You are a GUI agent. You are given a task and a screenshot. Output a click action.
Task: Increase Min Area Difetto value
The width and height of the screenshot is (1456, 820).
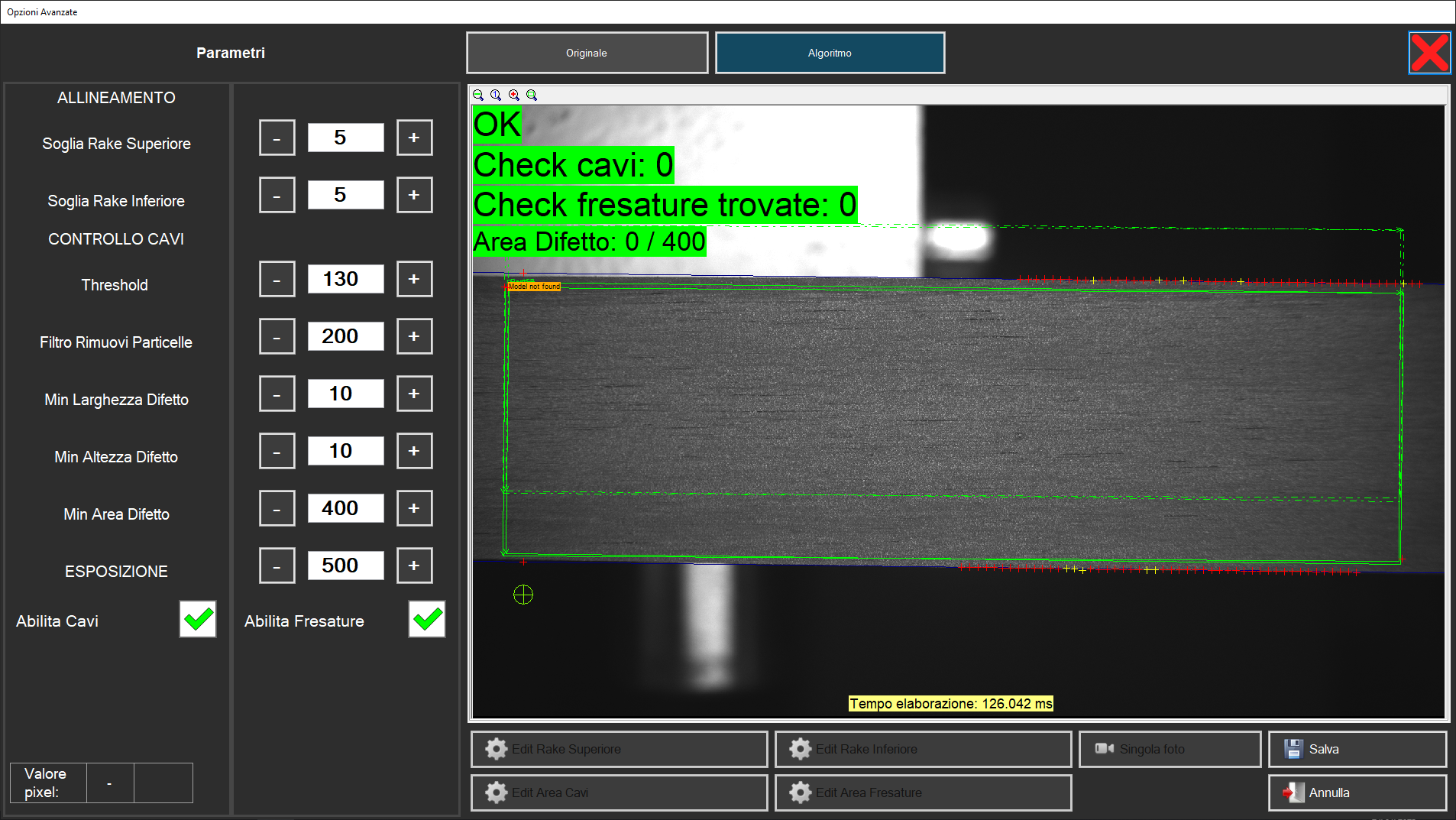point(414,508)
